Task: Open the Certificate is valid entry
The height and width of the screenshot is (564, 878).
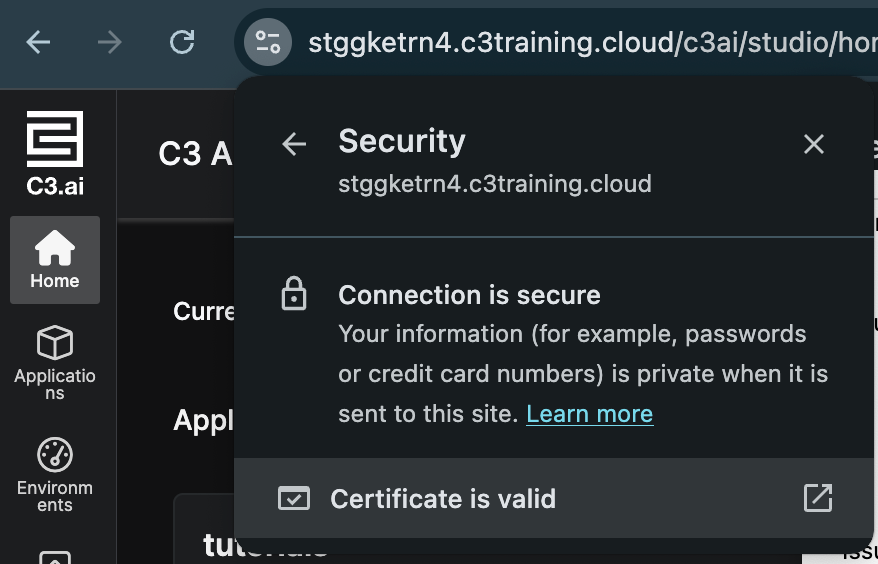Action: click(443, 499)
